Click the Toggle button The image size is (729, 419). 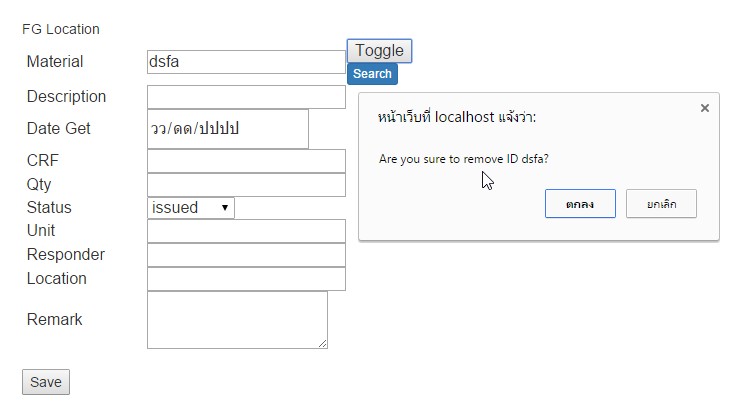(x=379, y=51)
